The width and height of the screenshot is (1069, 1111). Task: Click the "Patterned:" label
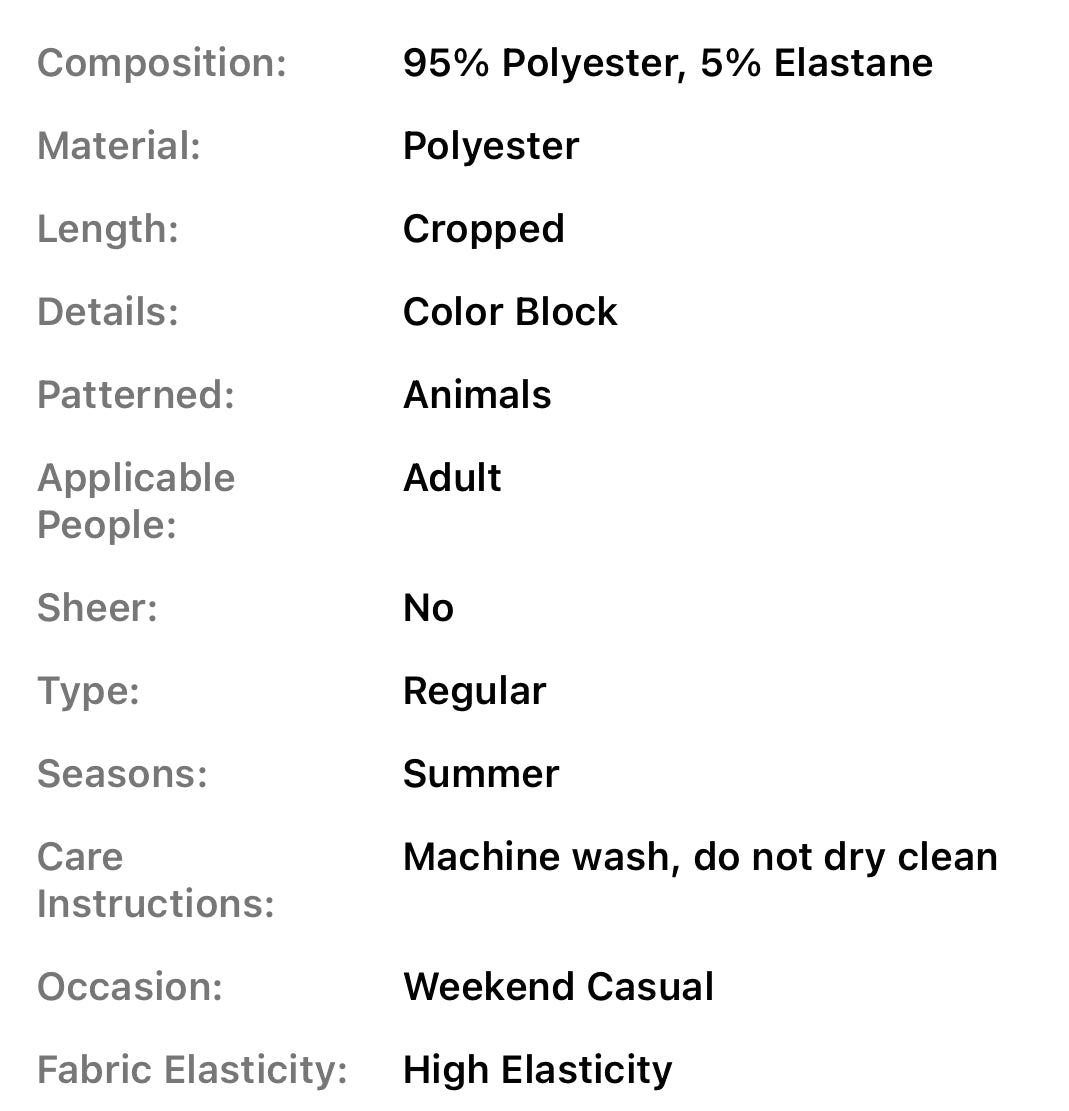tap(135, 395)
